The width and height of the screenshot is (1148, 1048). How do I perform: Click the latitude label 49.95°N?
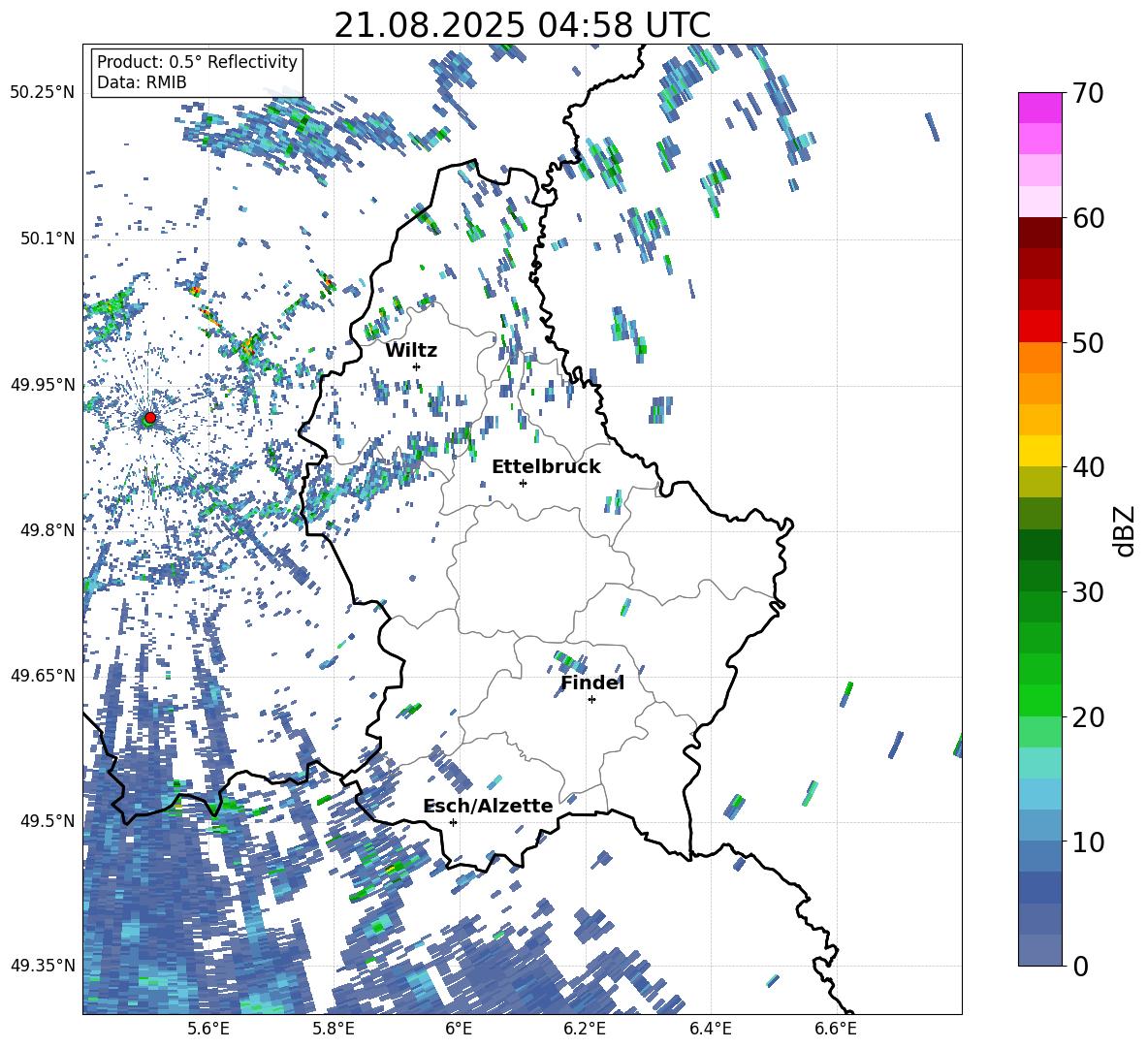click(x=43, y=384)
